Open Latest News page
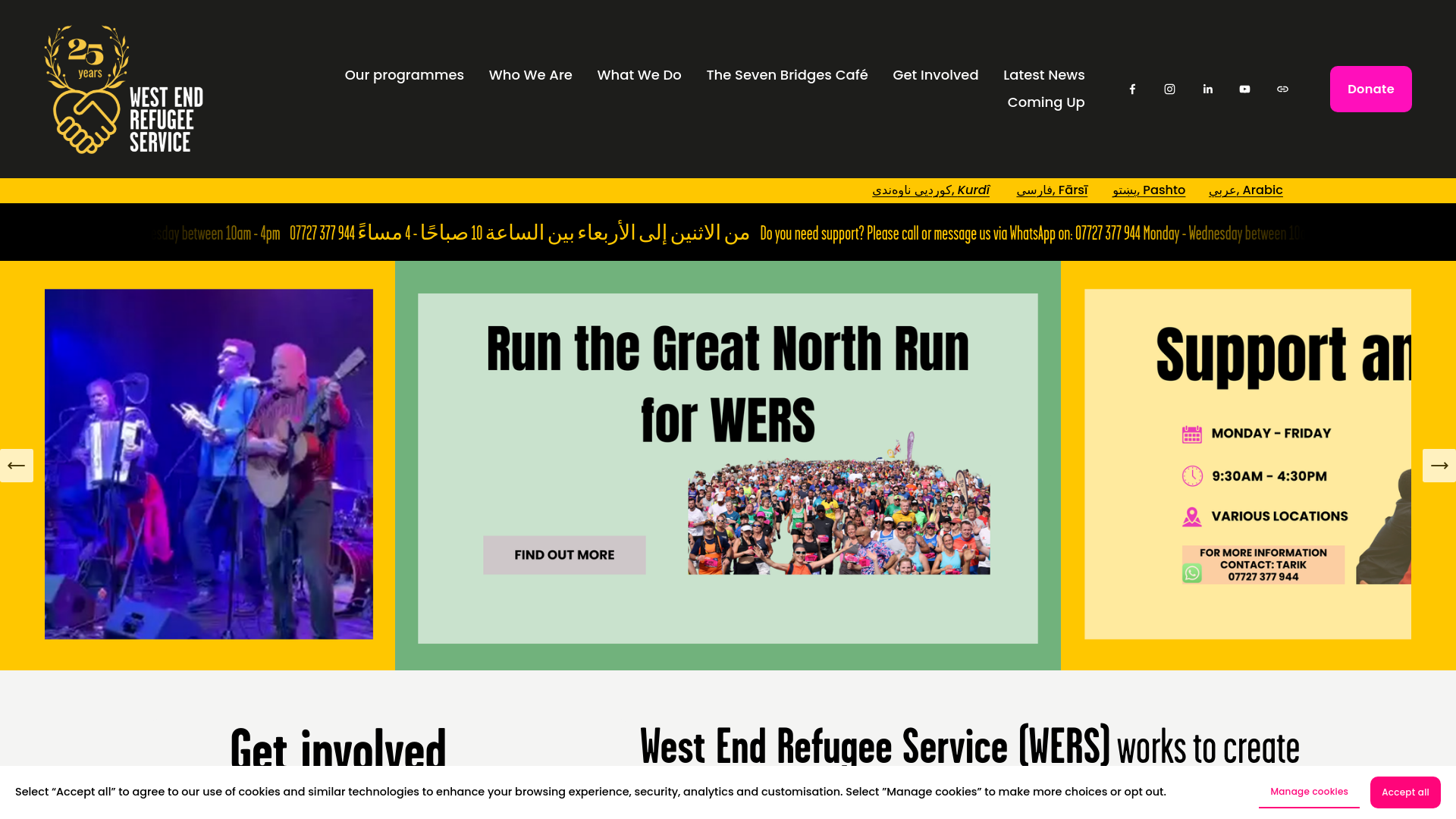1456x819 pixels. 1043,75
